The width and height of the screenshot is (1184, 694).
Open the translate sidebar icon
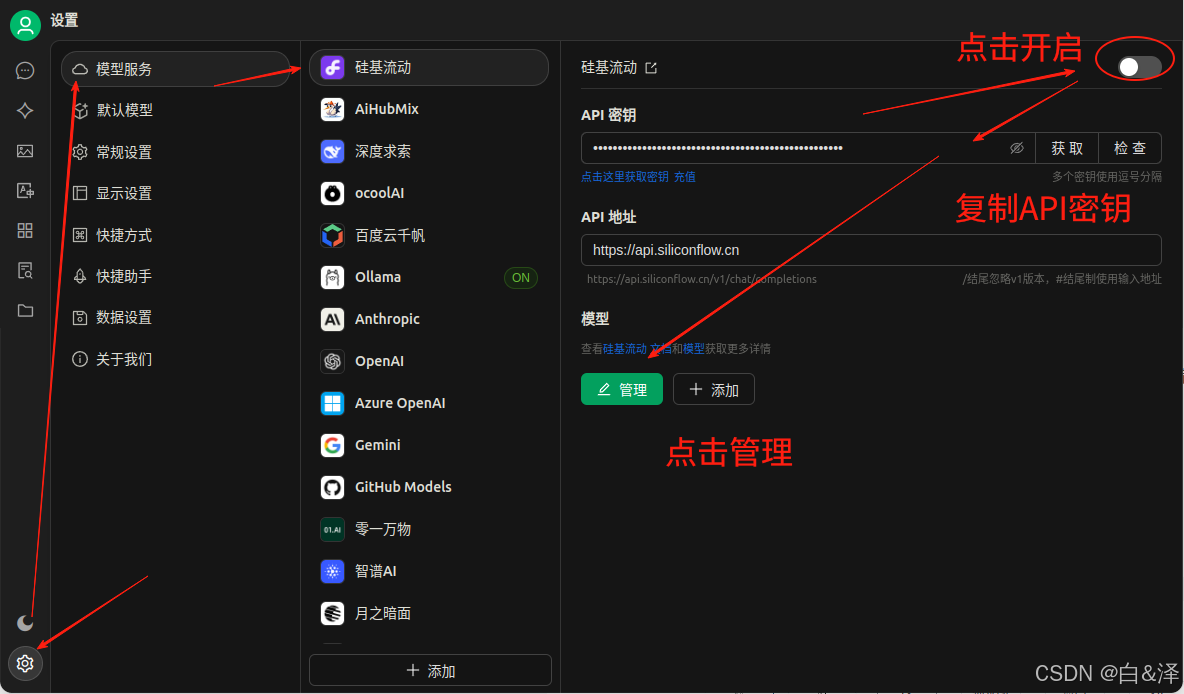(25, 190)
